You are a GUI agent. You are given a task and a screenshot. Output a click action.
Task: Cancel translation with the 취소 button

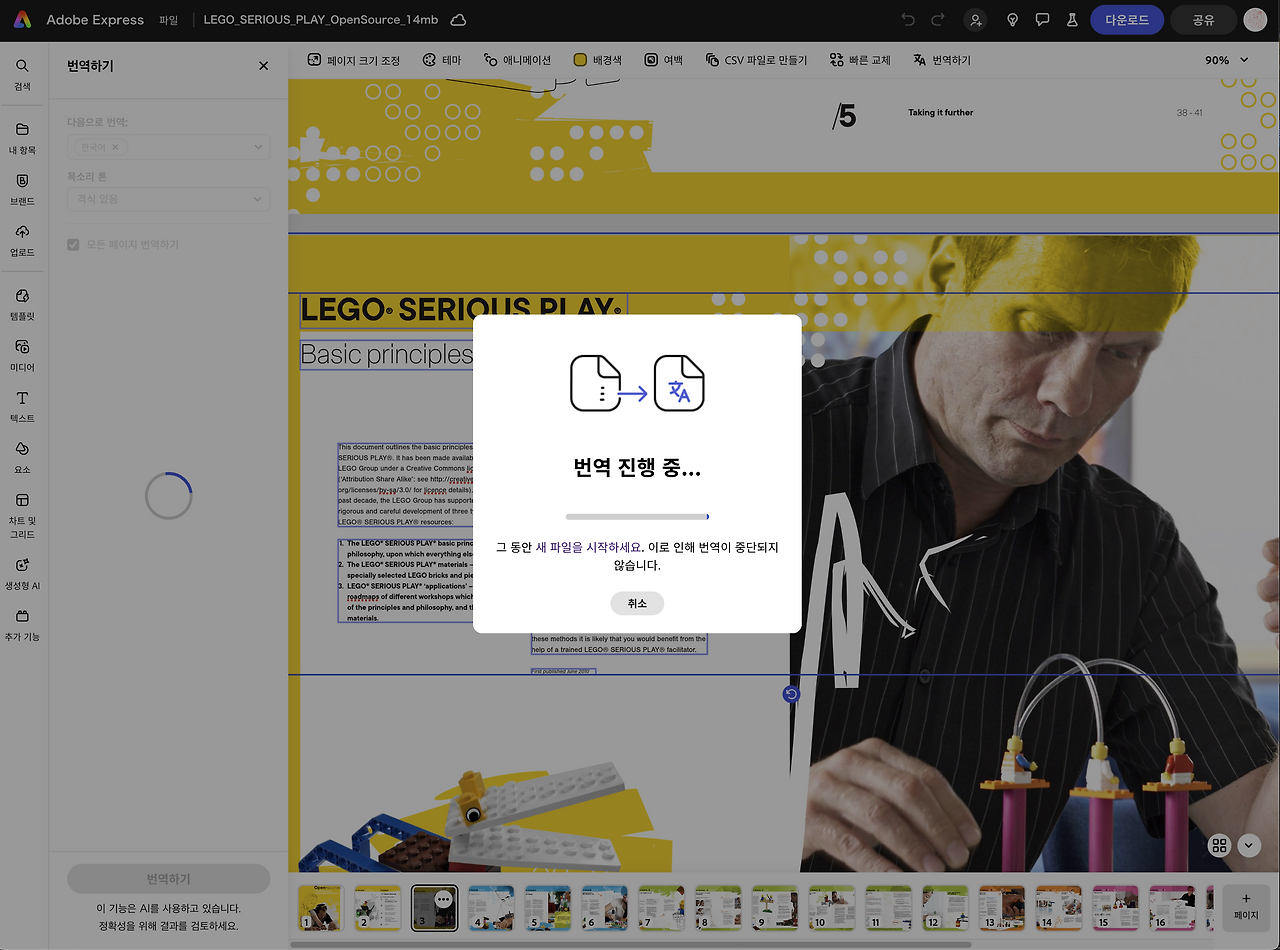[x=637, y=603]
